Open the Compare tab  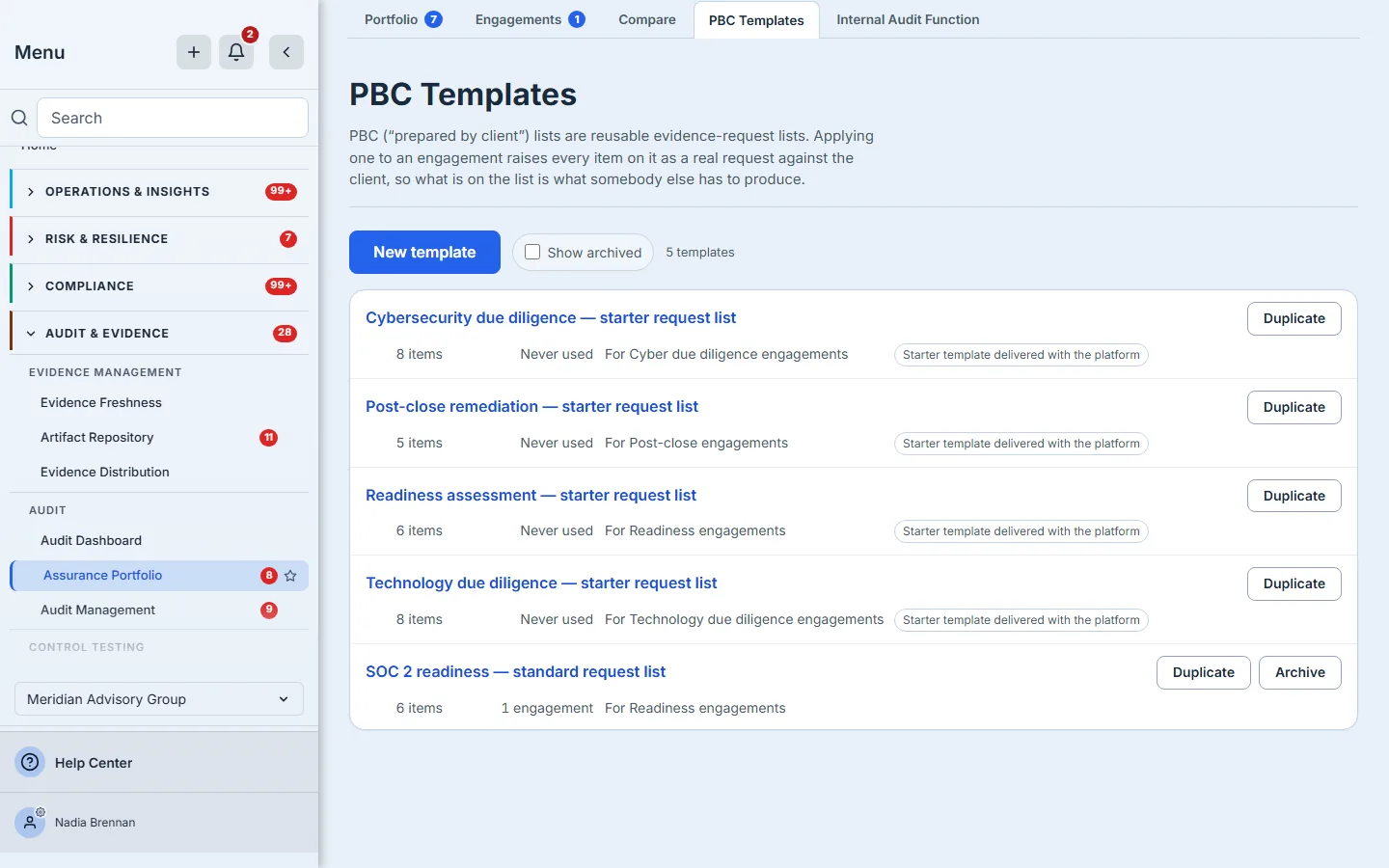(x=647, y=19)
